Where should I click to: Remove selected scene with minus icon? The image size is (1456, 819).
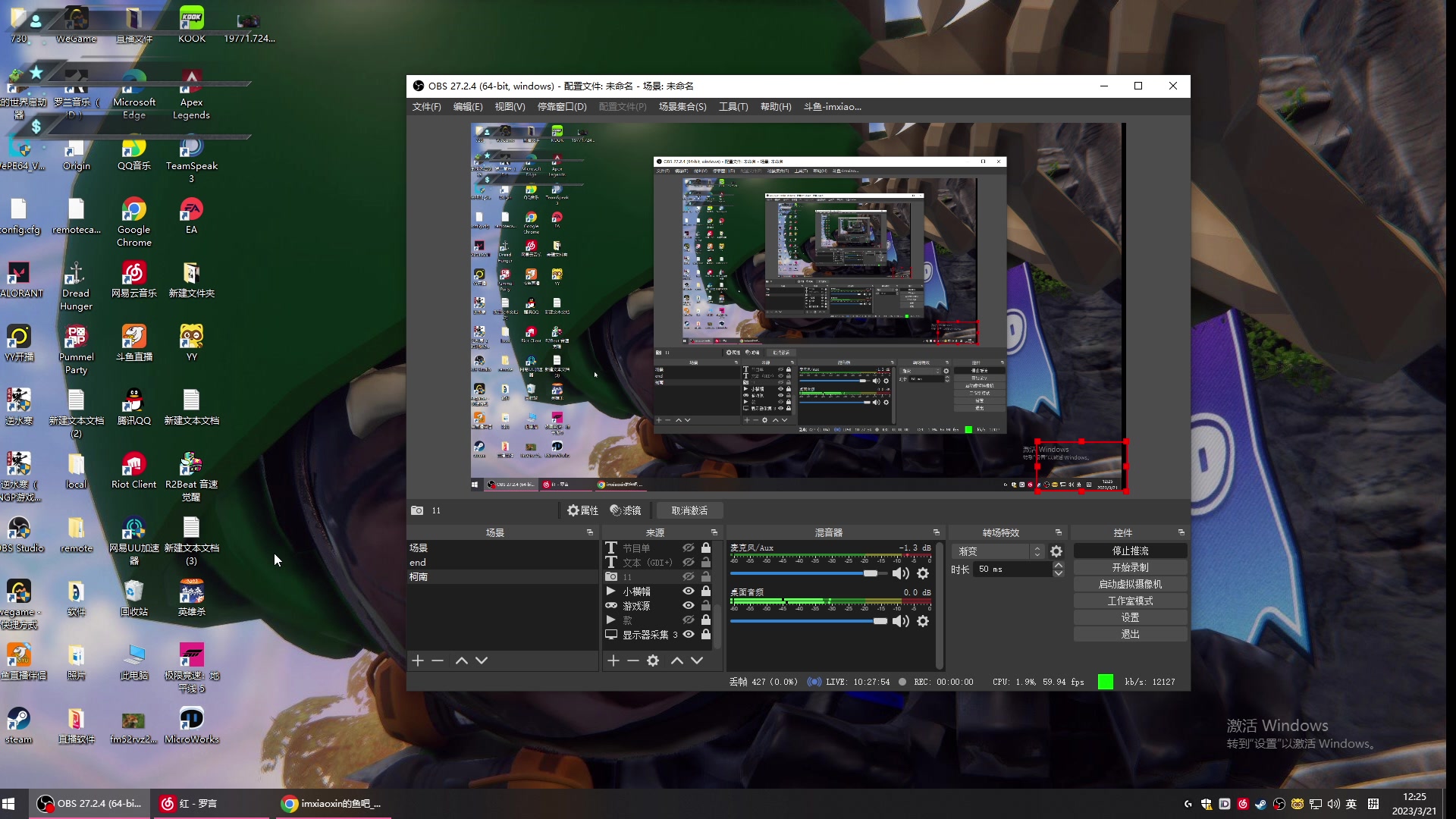(438, 661)
